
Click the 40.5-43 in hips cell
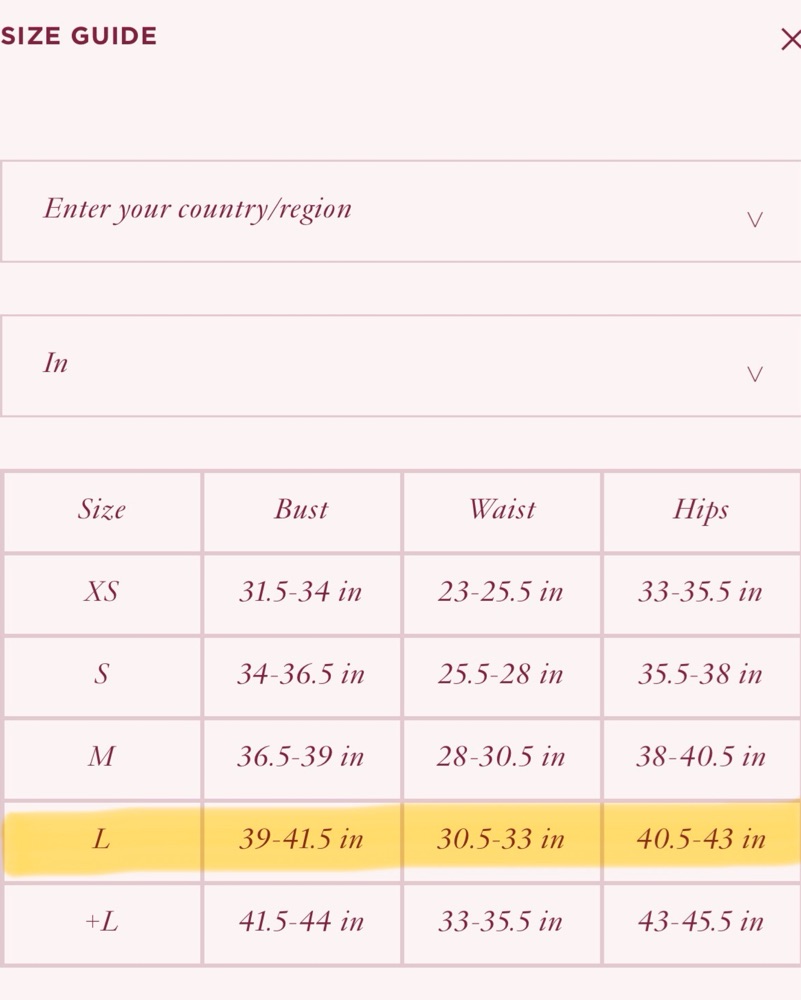(x=701, y=839)
